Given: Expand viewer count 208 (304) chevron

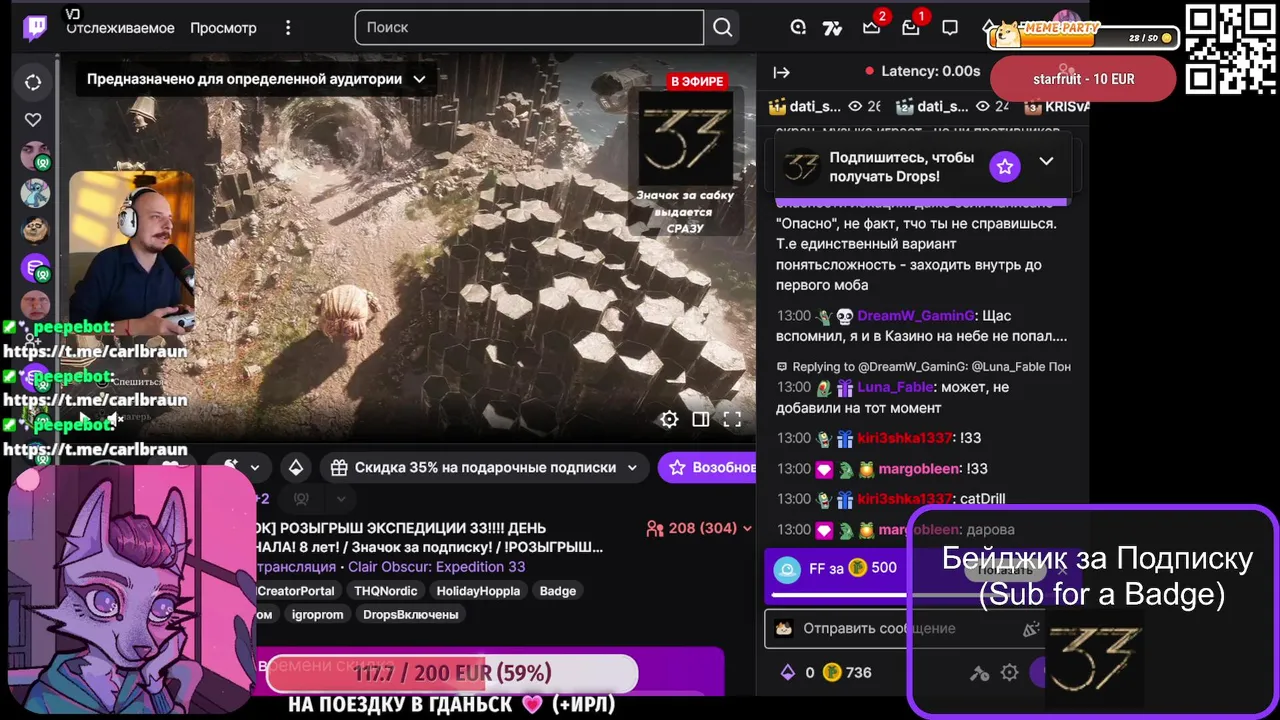Looking at the screenshot, I should (x=745, y=528).
